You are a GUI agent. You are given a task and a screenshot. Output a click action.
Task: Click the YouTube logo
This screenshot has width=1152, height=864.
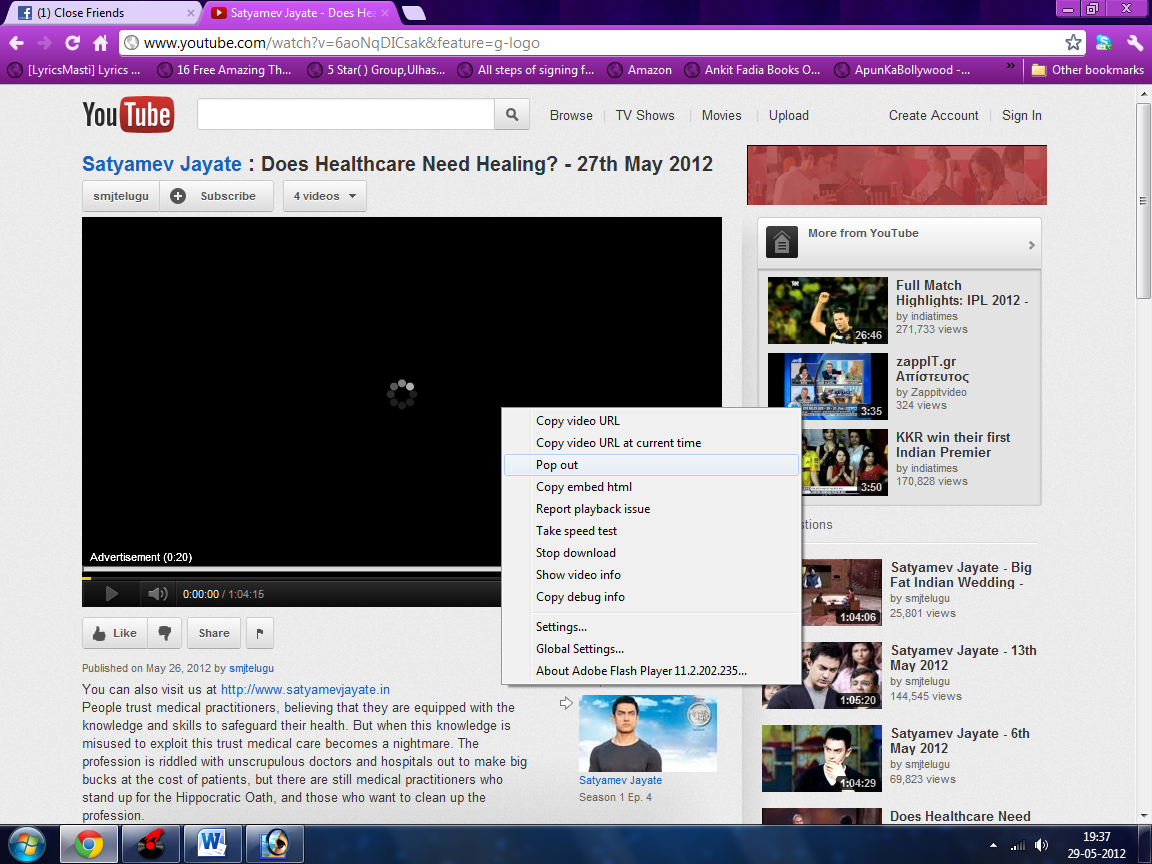coord(128,115)
